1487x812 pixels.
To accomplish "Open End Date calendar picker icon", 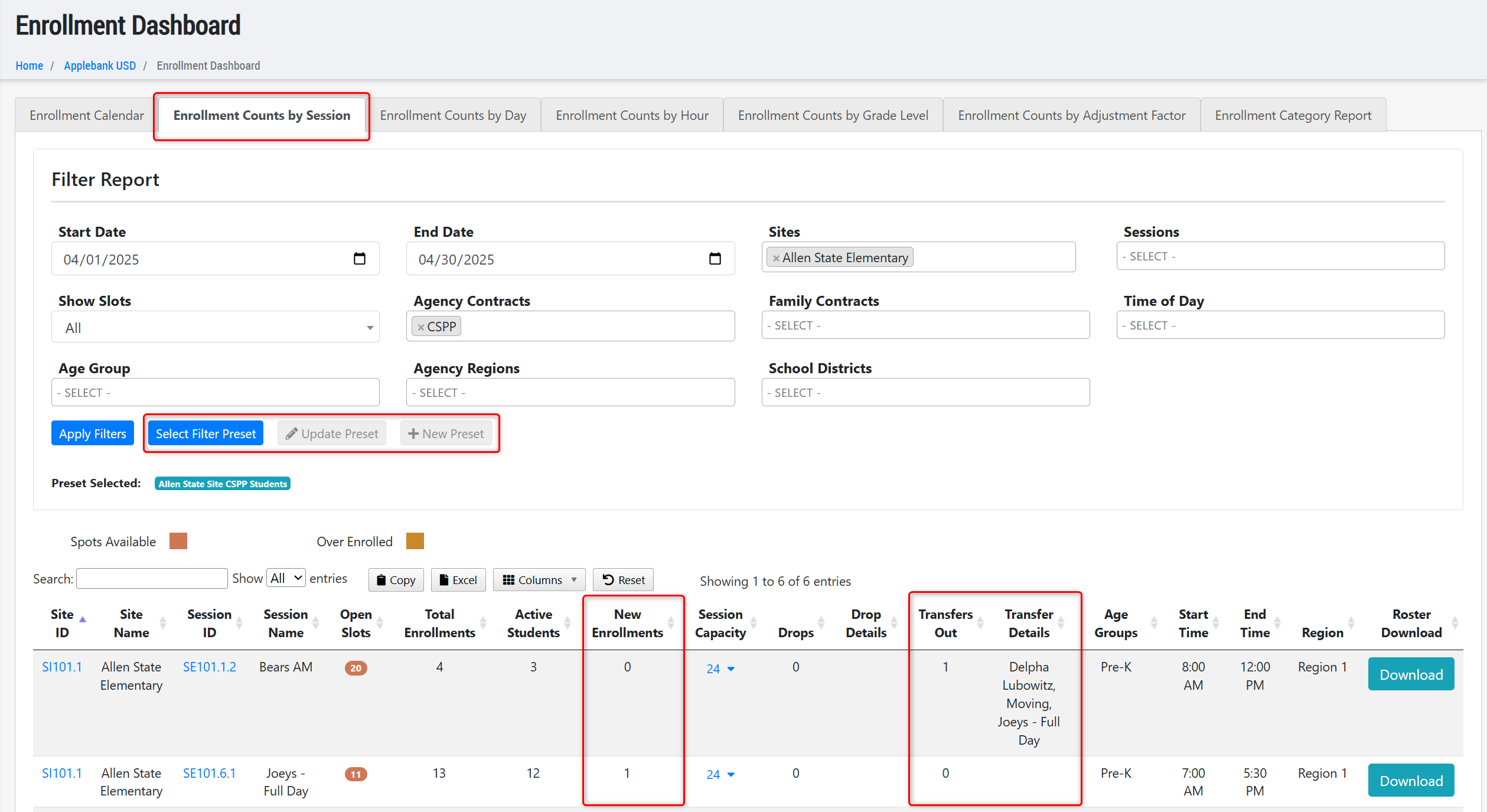I will [715, 259].
